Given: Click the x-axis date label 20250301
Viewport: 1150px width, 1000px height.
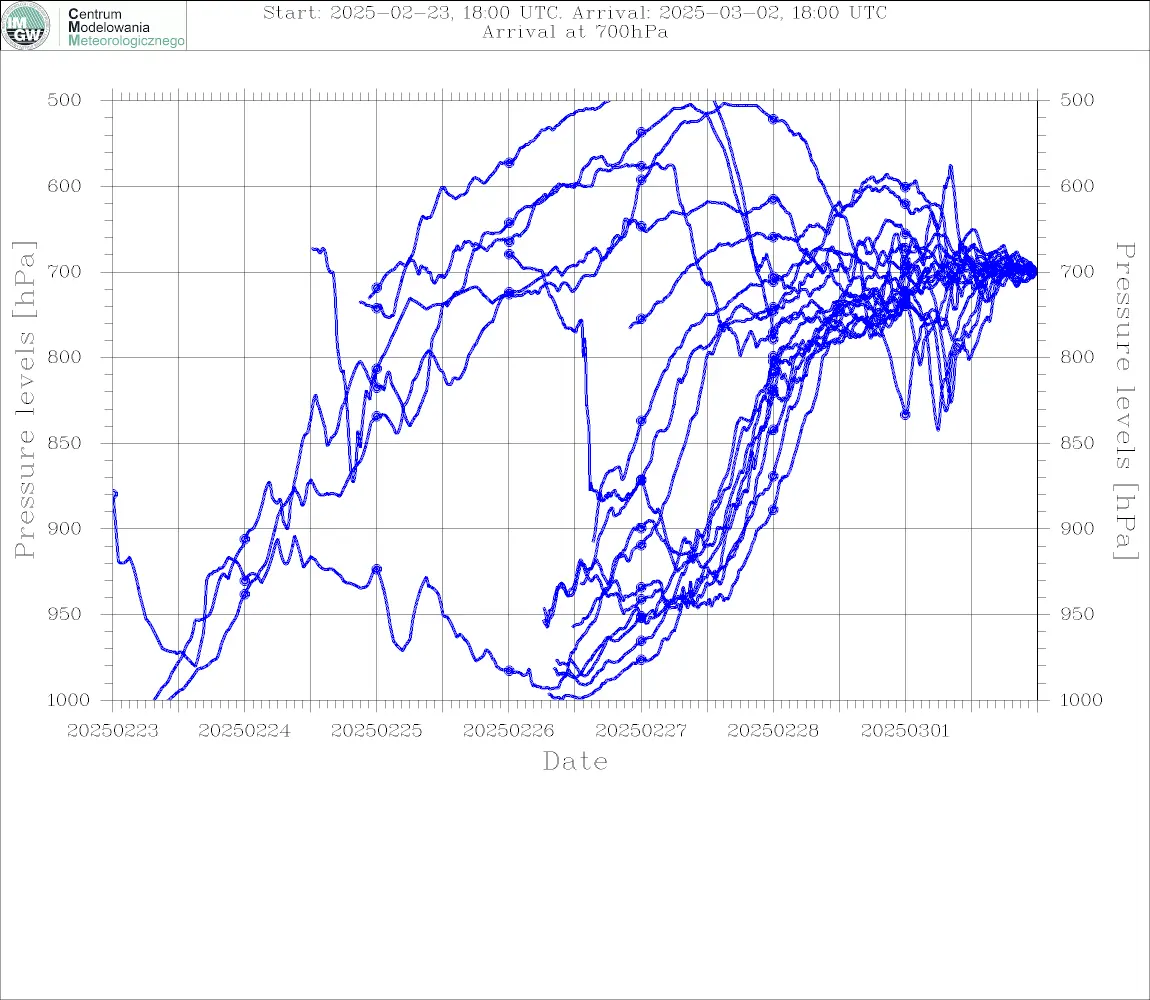Looking at the screenshot, I should 905,731.
